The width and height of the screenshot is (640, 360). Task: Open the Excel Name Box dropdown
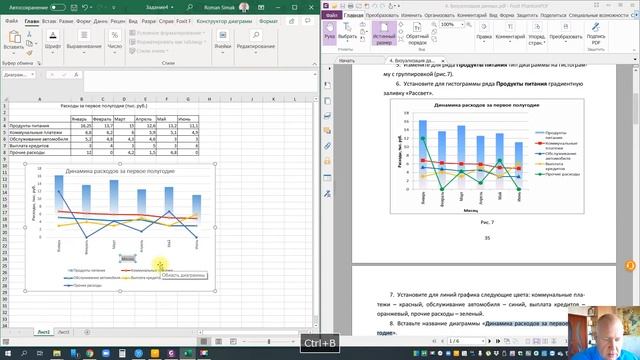click(x=33, y=75)
